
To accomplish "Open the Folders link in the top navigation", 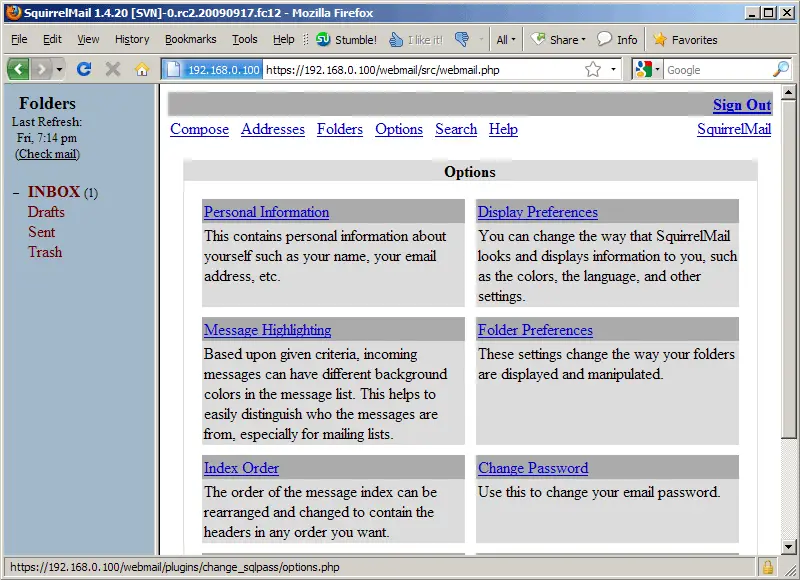I will (340, 129).
